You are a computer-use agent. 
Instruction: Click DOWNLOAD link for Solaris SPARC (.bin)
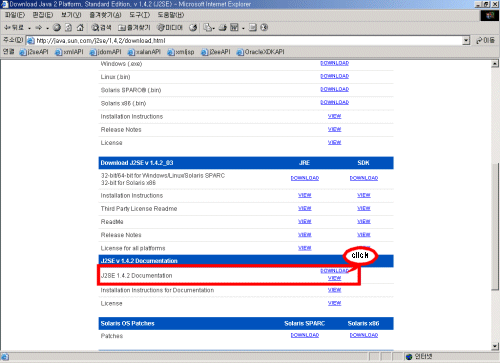[334, 89]
